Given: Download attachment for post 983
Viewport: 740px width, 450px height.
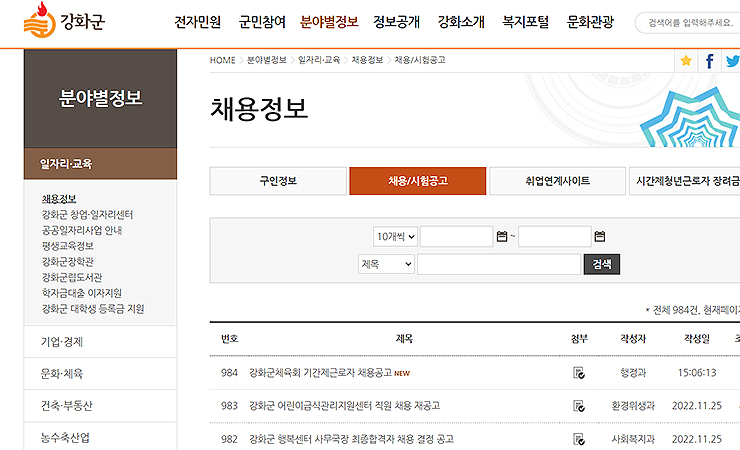Looking at the screenshot, I should click(x=579, y=406).
